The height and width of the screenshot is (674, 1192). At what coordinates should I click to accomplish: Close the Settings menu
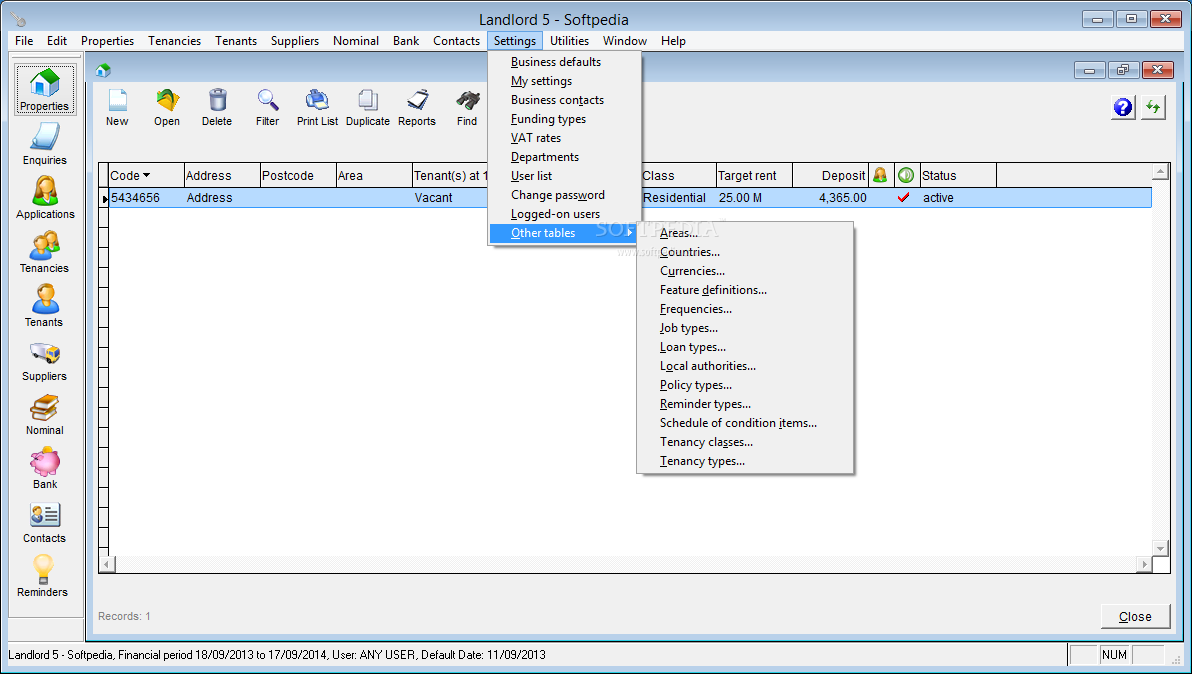[x=515, y=41]
